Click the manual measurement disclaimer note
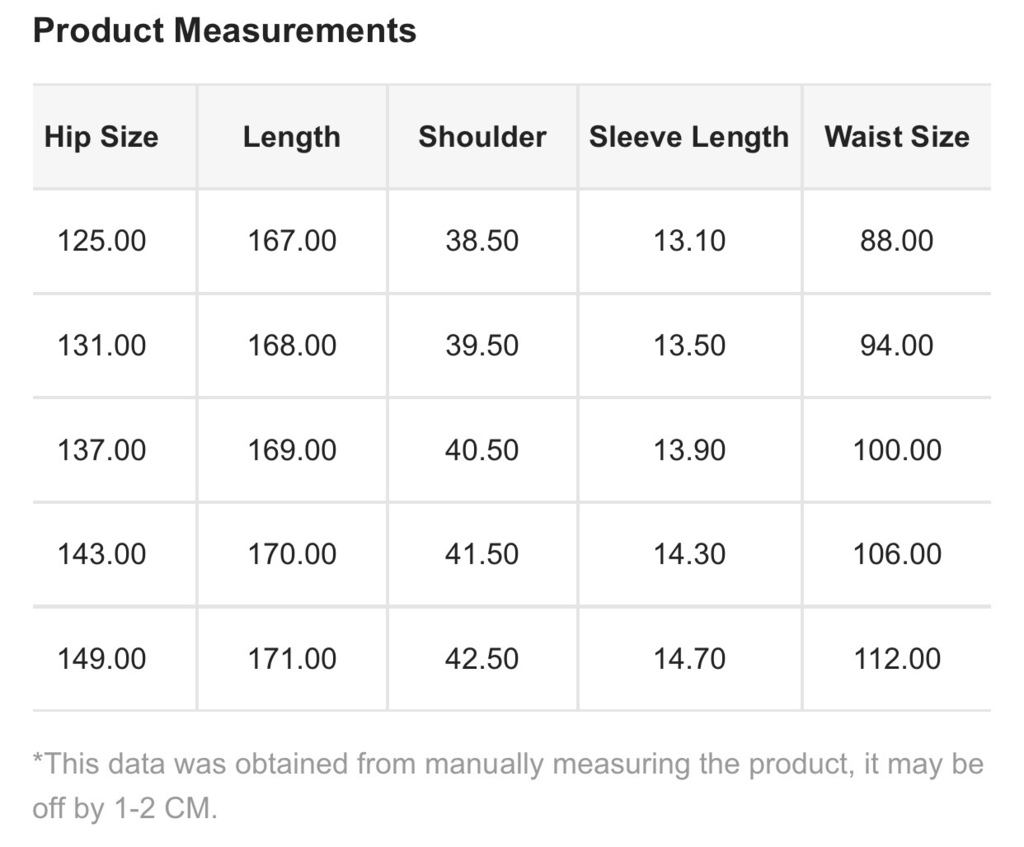Screen dimensions: 1024x847 tap(508, 786)
